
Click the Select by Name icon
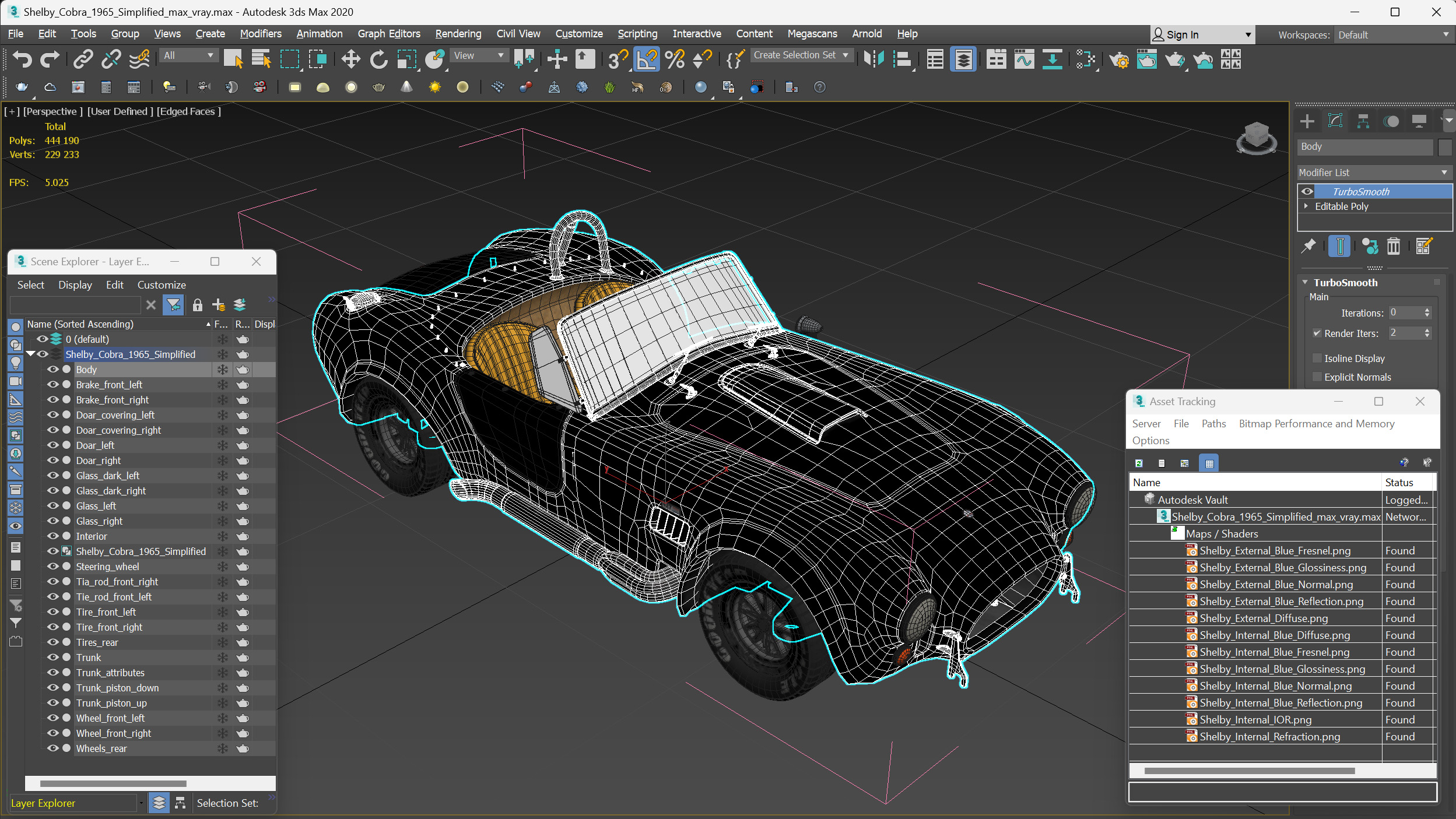[x=261, y=59]
